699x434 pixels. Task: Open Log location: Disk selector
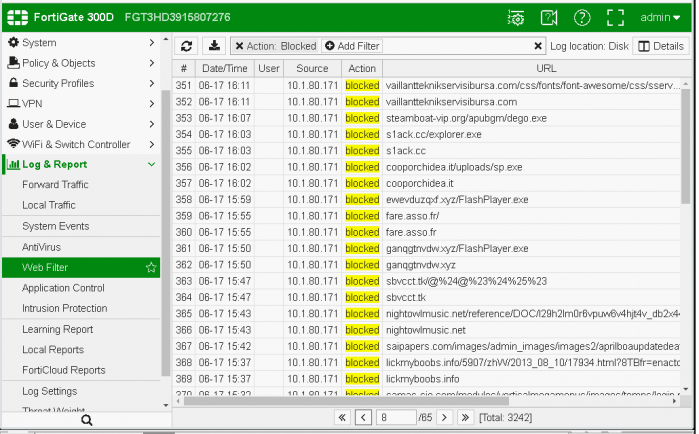589,46
